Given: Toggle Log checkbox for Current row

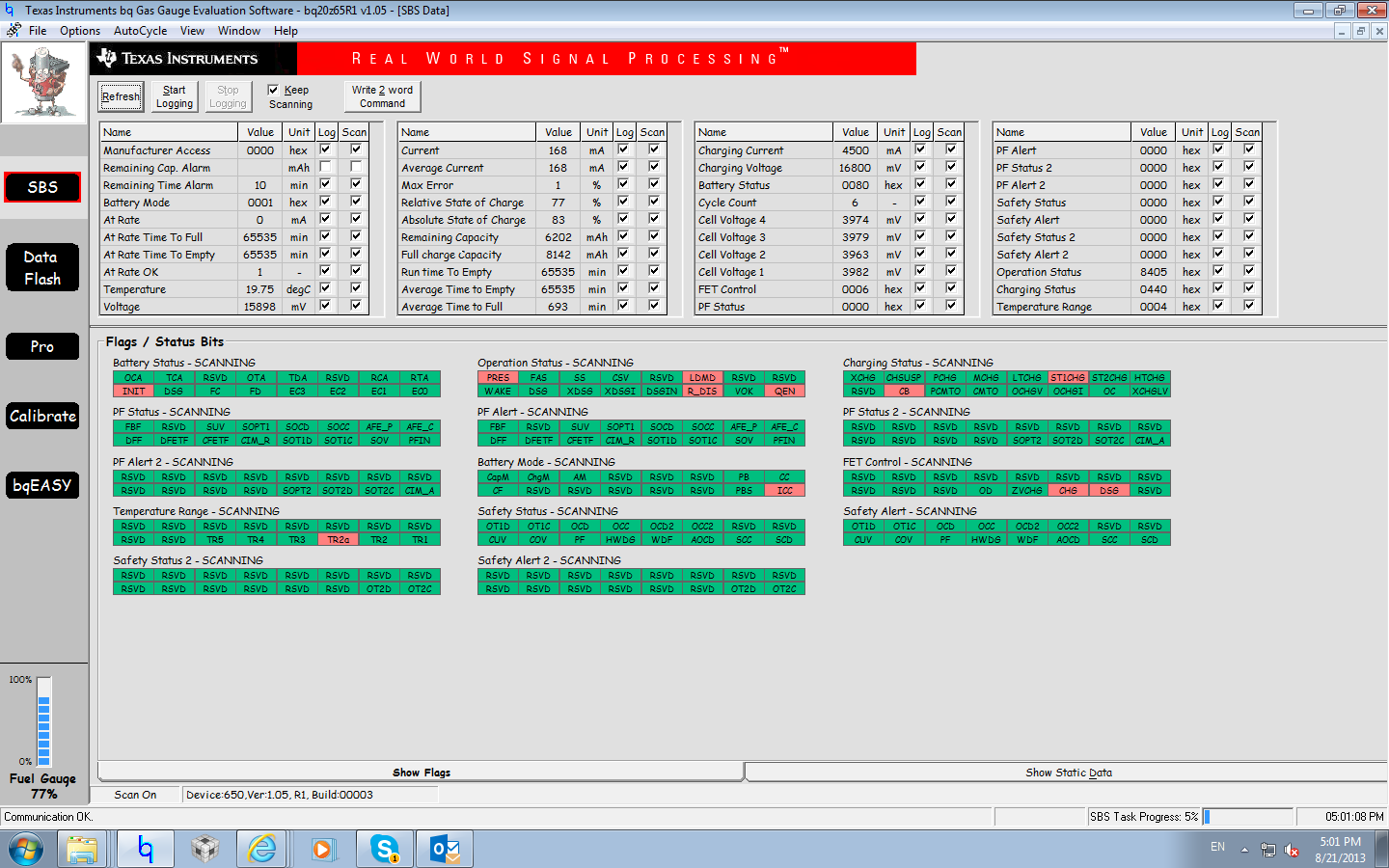Looking at the screenshot, I should (624, 149).
